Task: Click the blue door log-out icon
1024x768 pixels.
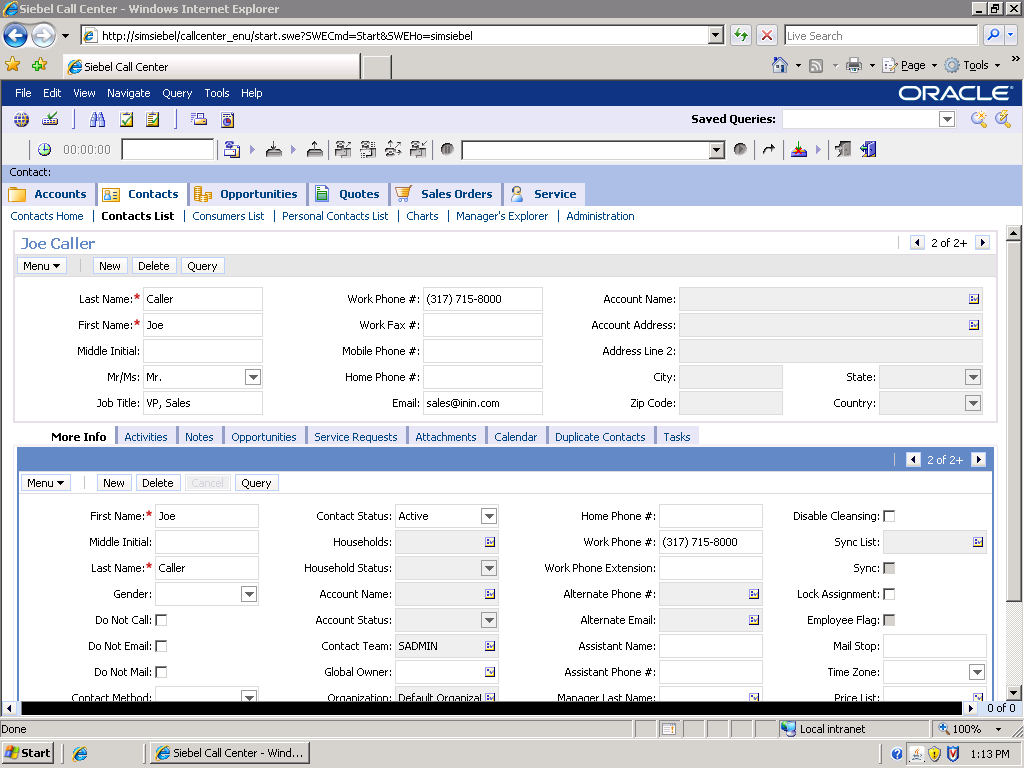Action: click(868, 150)
